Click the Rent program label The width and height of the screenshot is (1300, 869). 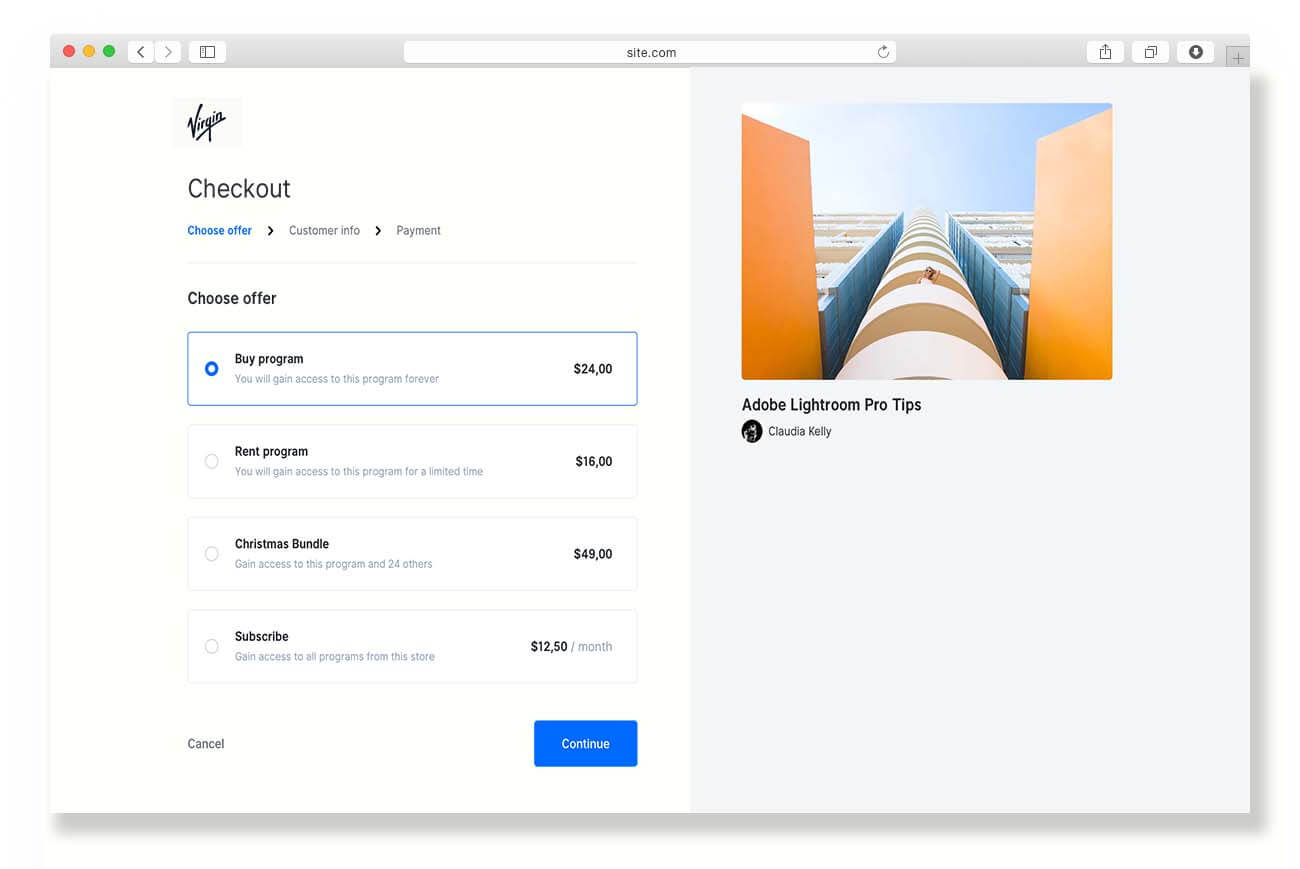(x=271, y=451)
